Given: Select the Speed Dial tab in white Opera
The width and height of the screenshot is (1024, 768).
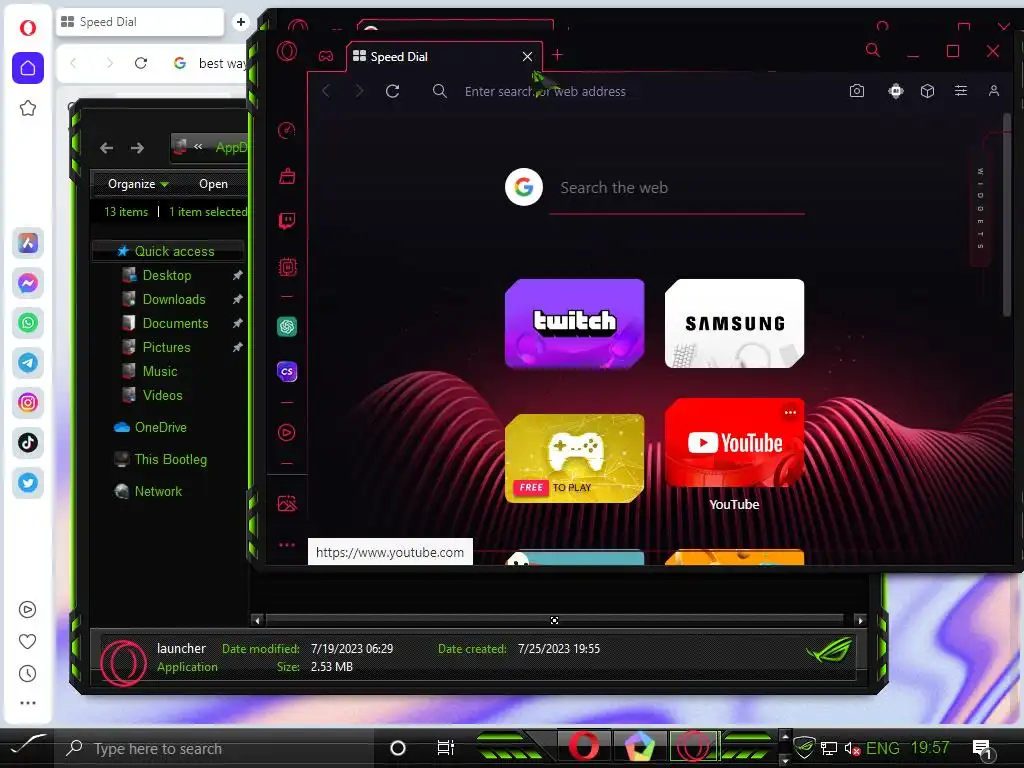Looking at the screenshot, I should 140,22.
